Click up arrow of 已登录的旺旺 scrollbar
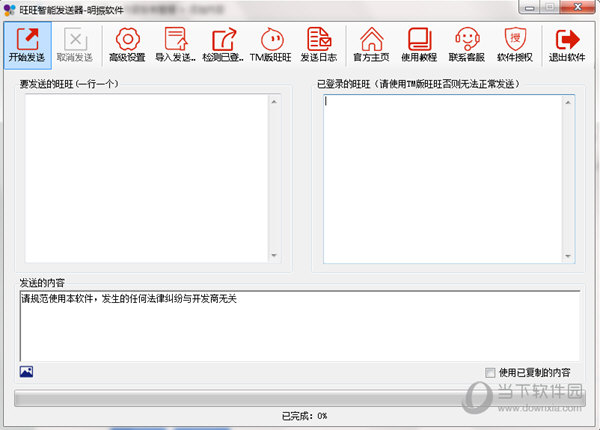The image size is (600, 430). 568,103
